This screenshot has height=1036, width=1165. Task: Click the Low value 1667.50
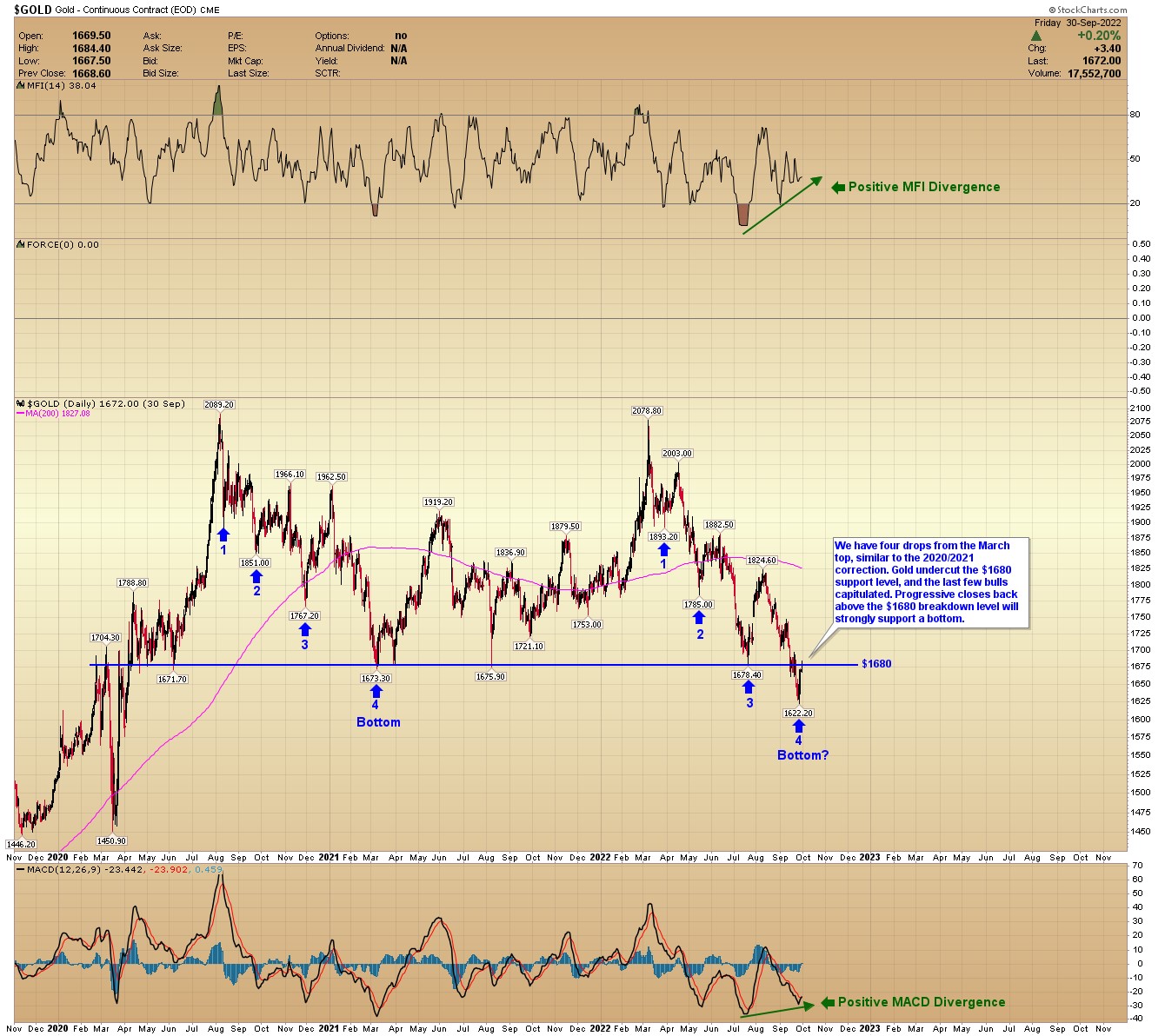[x=91, y=61]
